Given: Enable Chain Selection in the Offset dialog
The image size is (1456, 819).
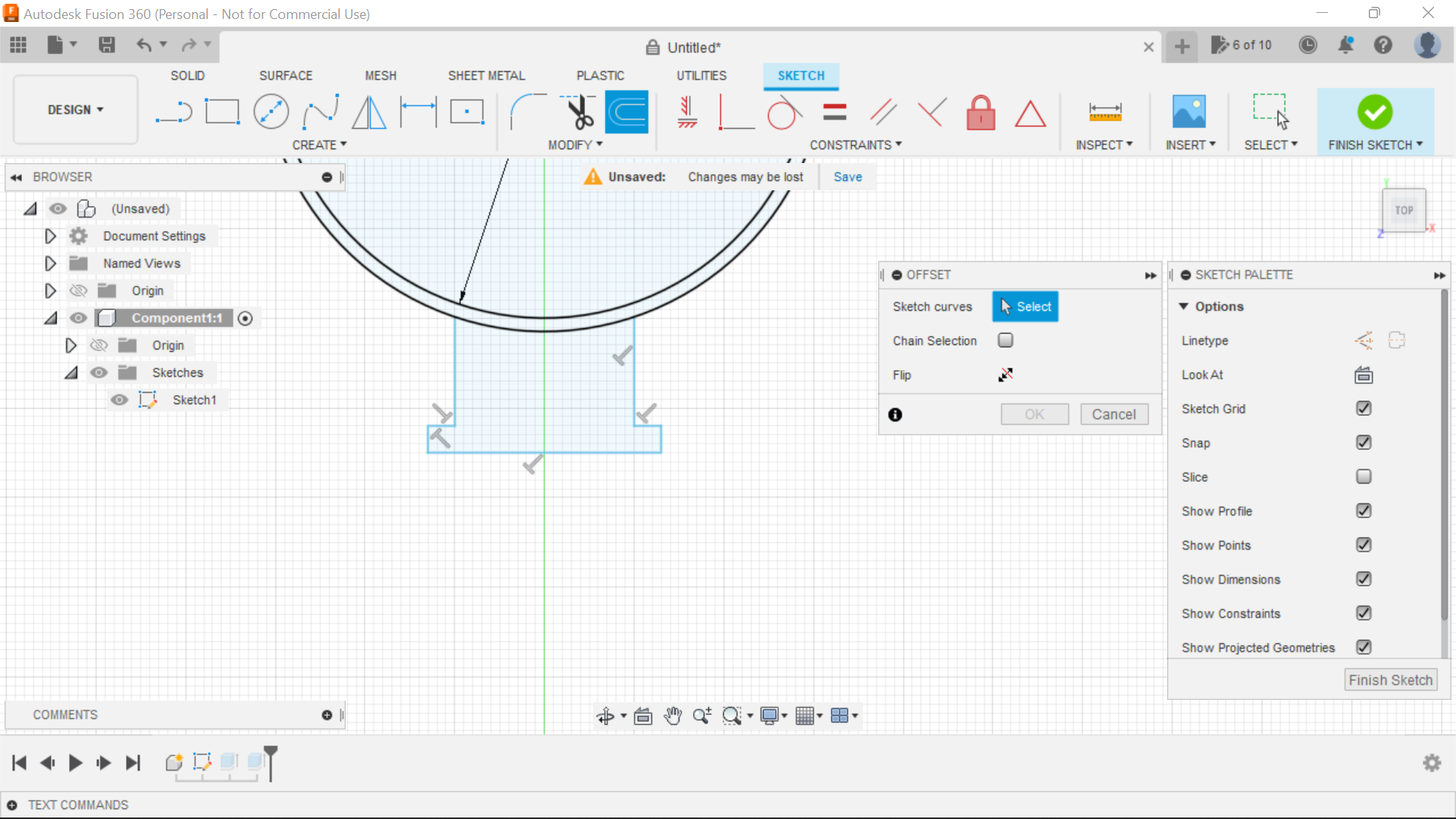Looking at the screenshot, I should click(x=1006, y=340).
